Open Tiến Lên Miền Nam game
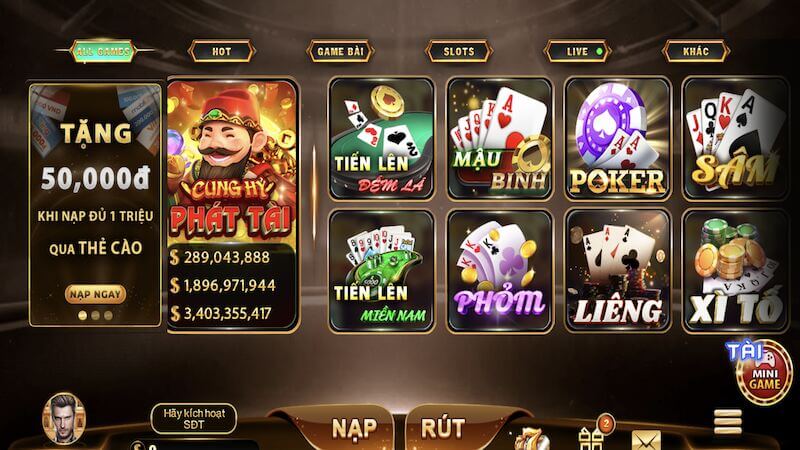 382,271
